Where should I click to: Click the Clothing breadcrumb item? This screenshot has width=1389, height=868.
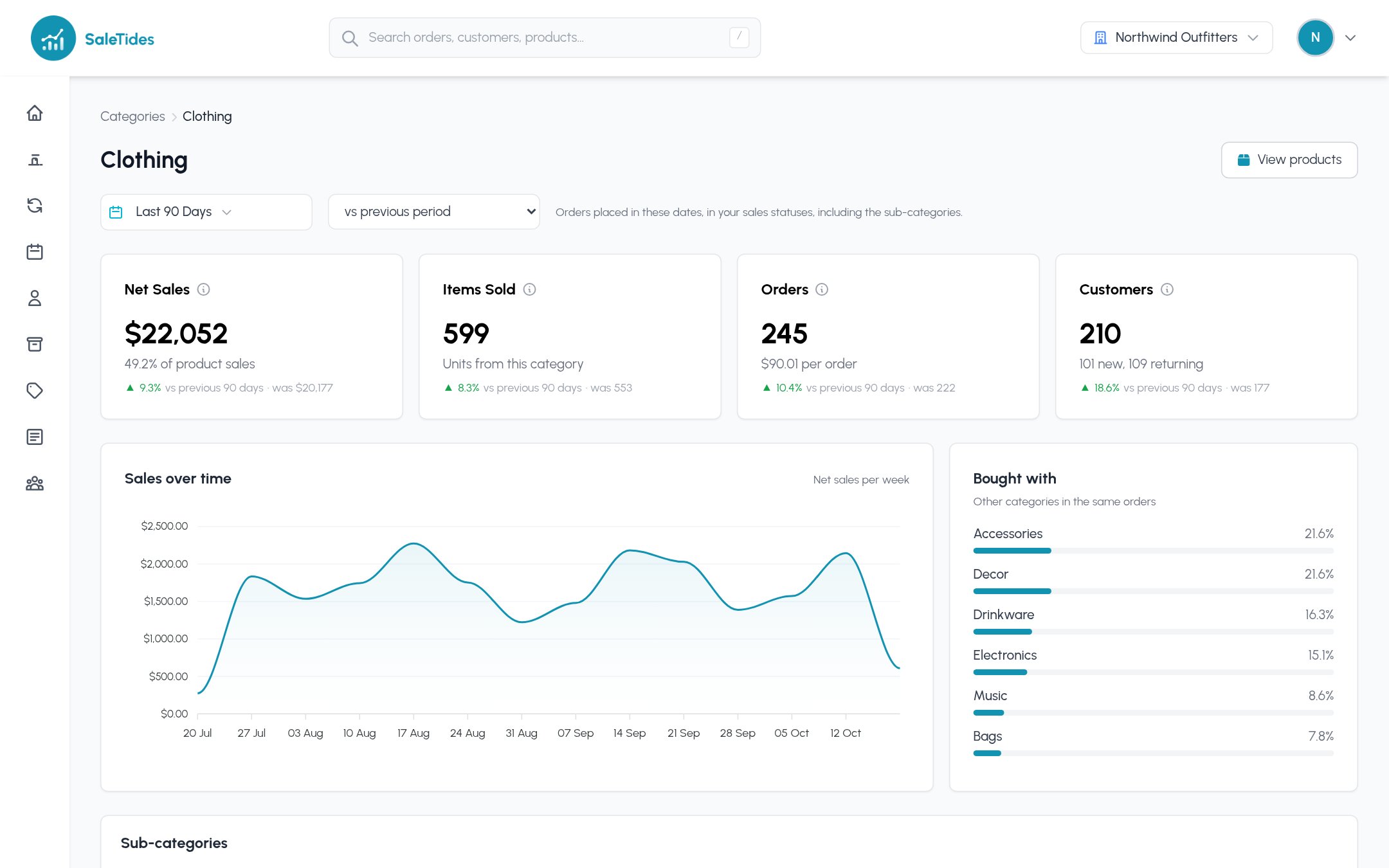(x=207, y=116)
